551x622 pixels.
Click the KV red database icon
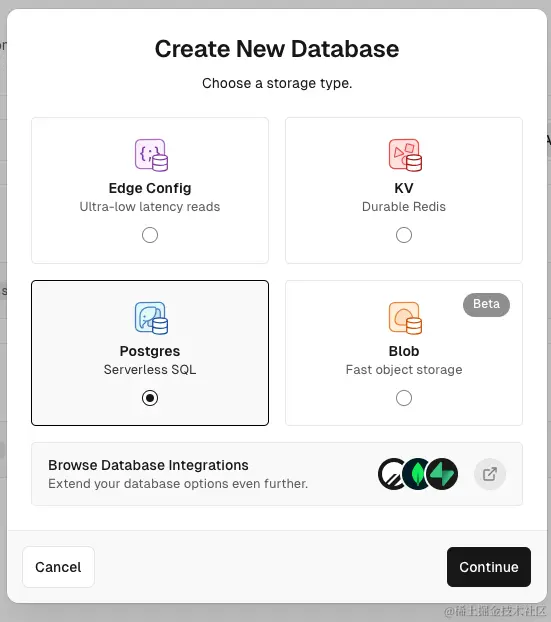(405, 155)
